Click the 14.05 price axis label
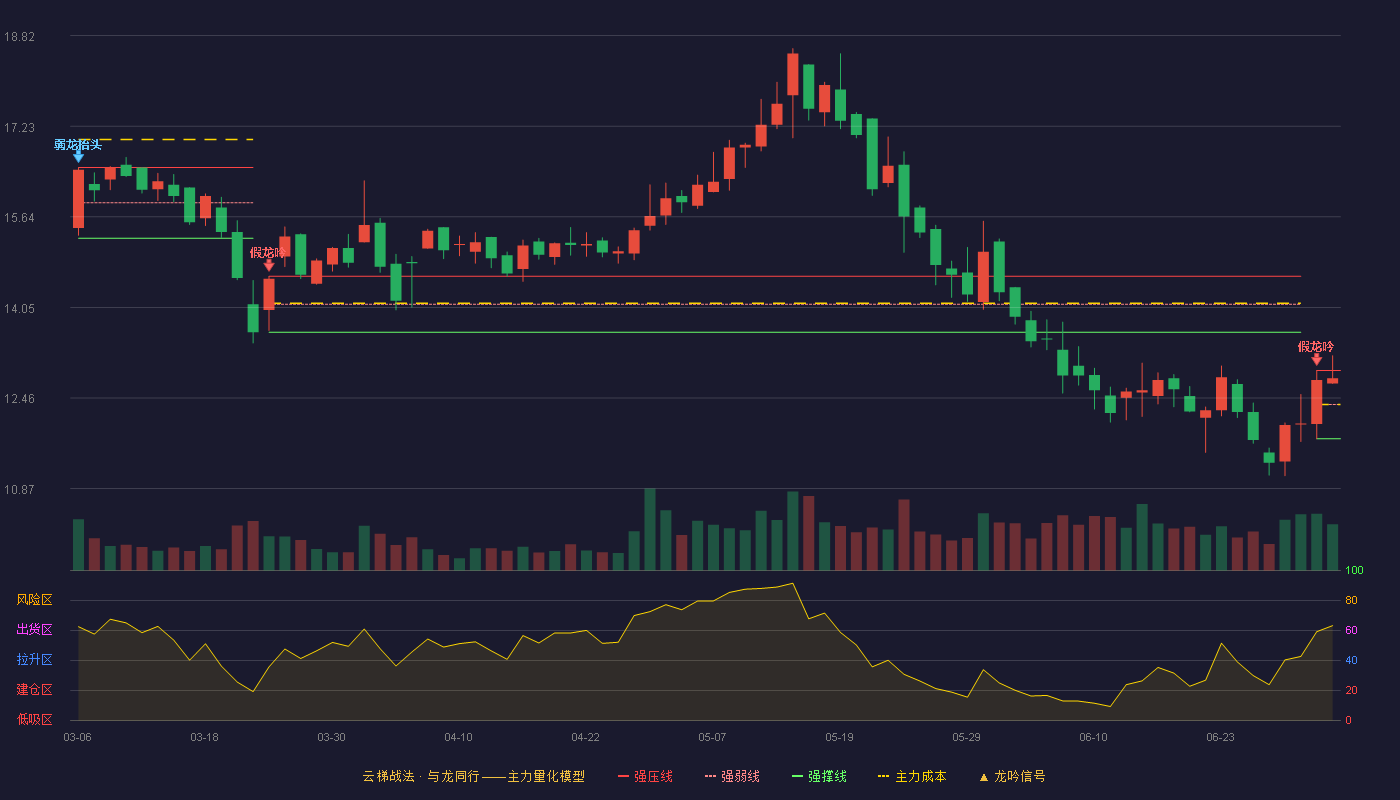This screenshot has width=1400, height=800. (19, 309)
